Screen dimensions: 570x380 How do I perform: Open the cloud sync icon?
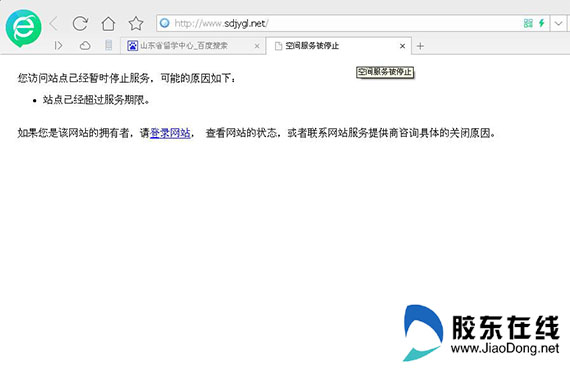point(85,46)
